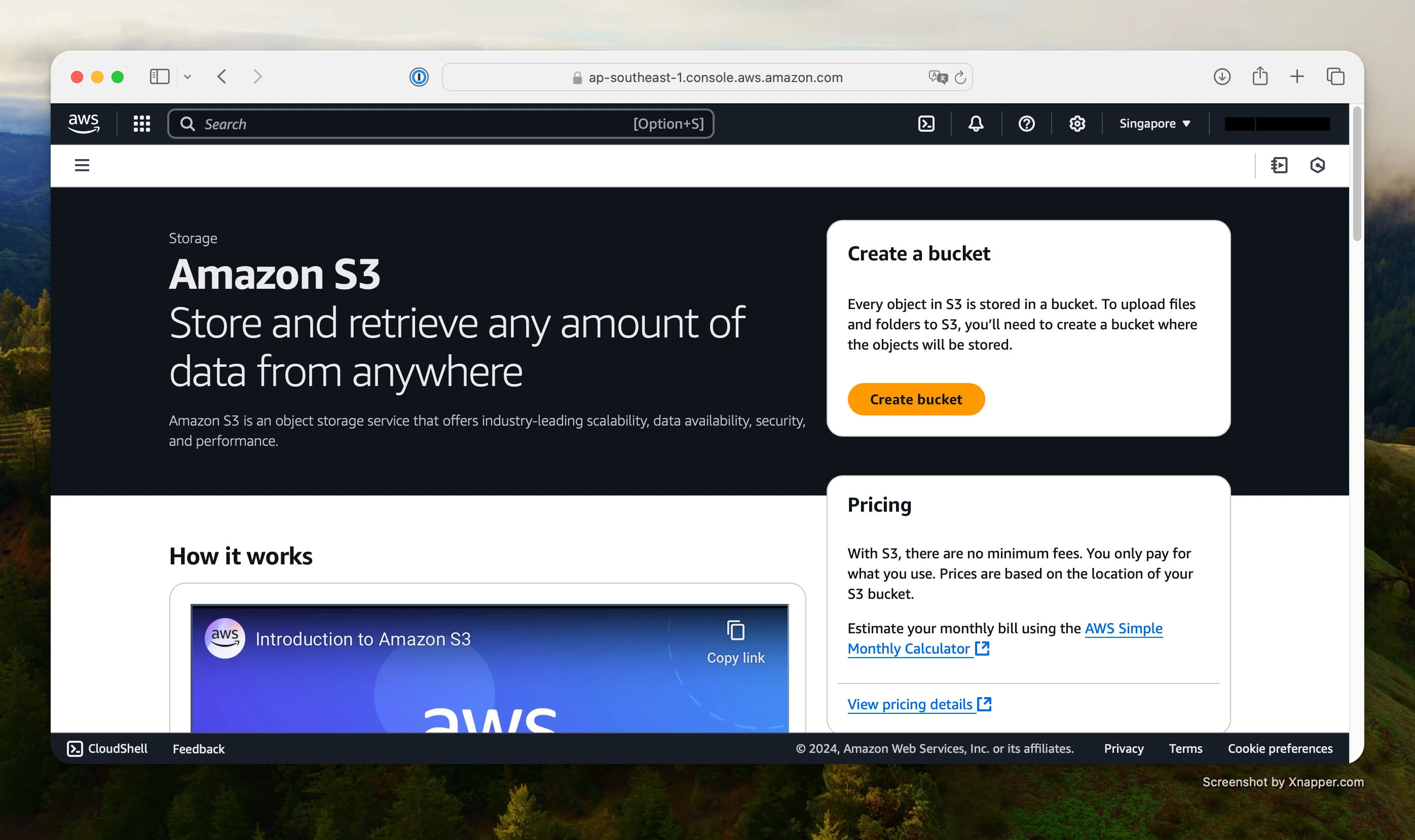Open the redacted account menu

1277,124
